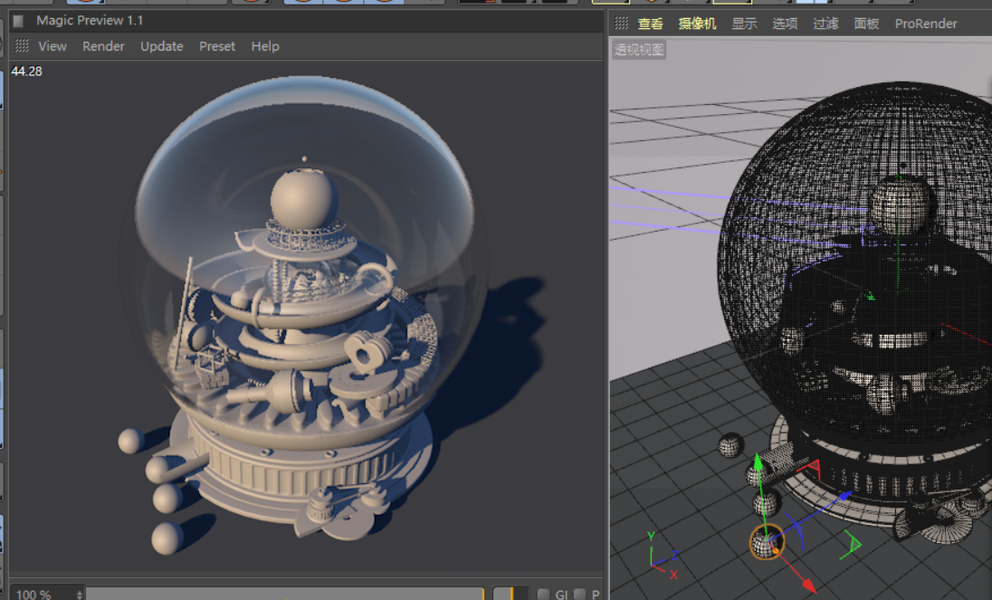Enable the P checkbox
Screen dimensions: 992x600
[x=580, y=594]
